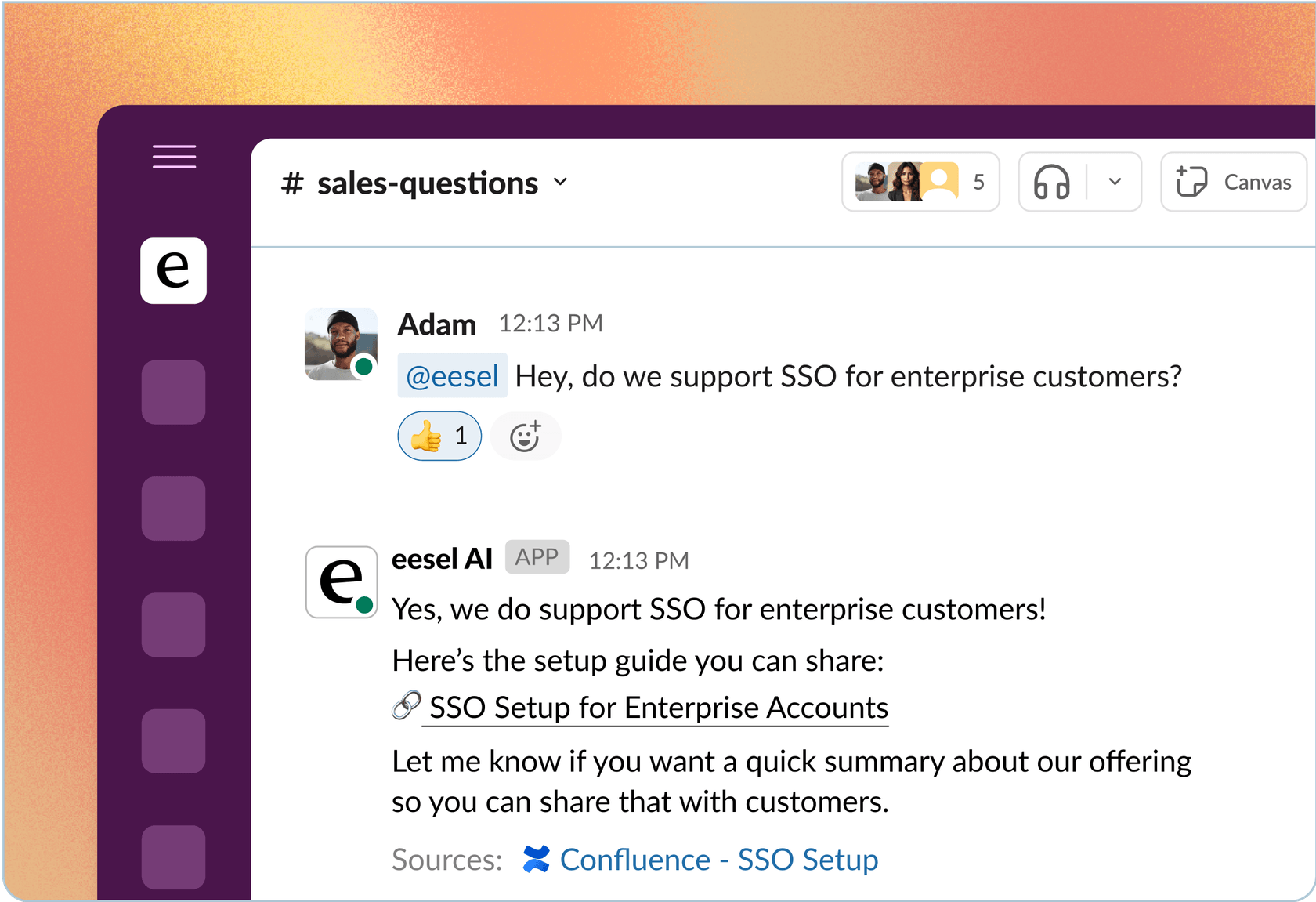1316x902 pixels.
Task: Toggle the thumbs up reaction
Action: [439, 436]
